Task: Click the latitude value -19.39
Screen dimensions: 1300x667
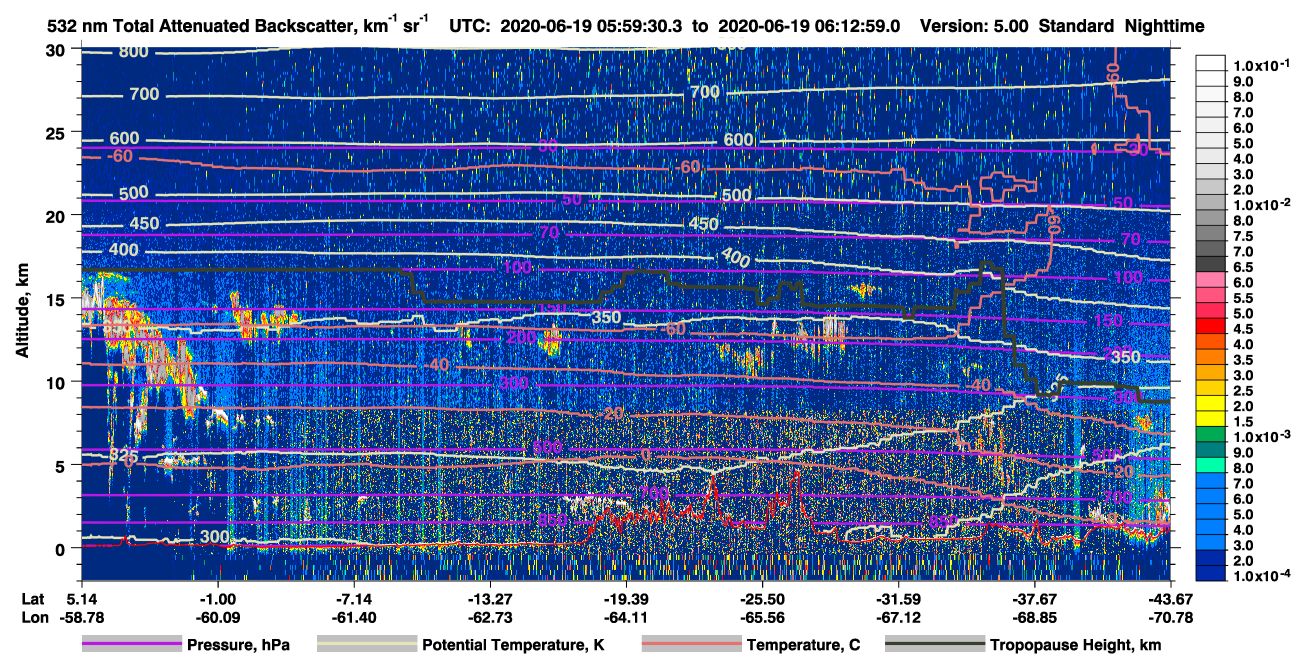Action: 626,599
